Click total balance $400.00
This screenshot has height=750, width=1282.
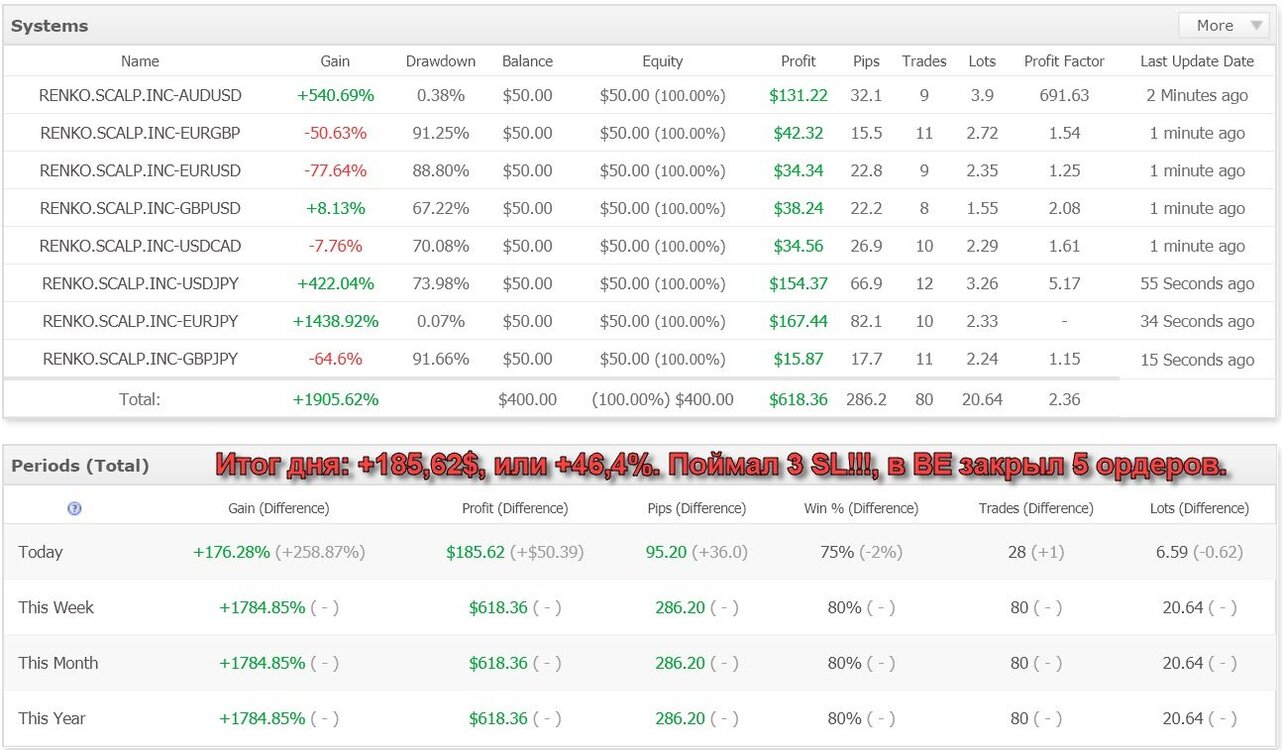coord(527,399)
